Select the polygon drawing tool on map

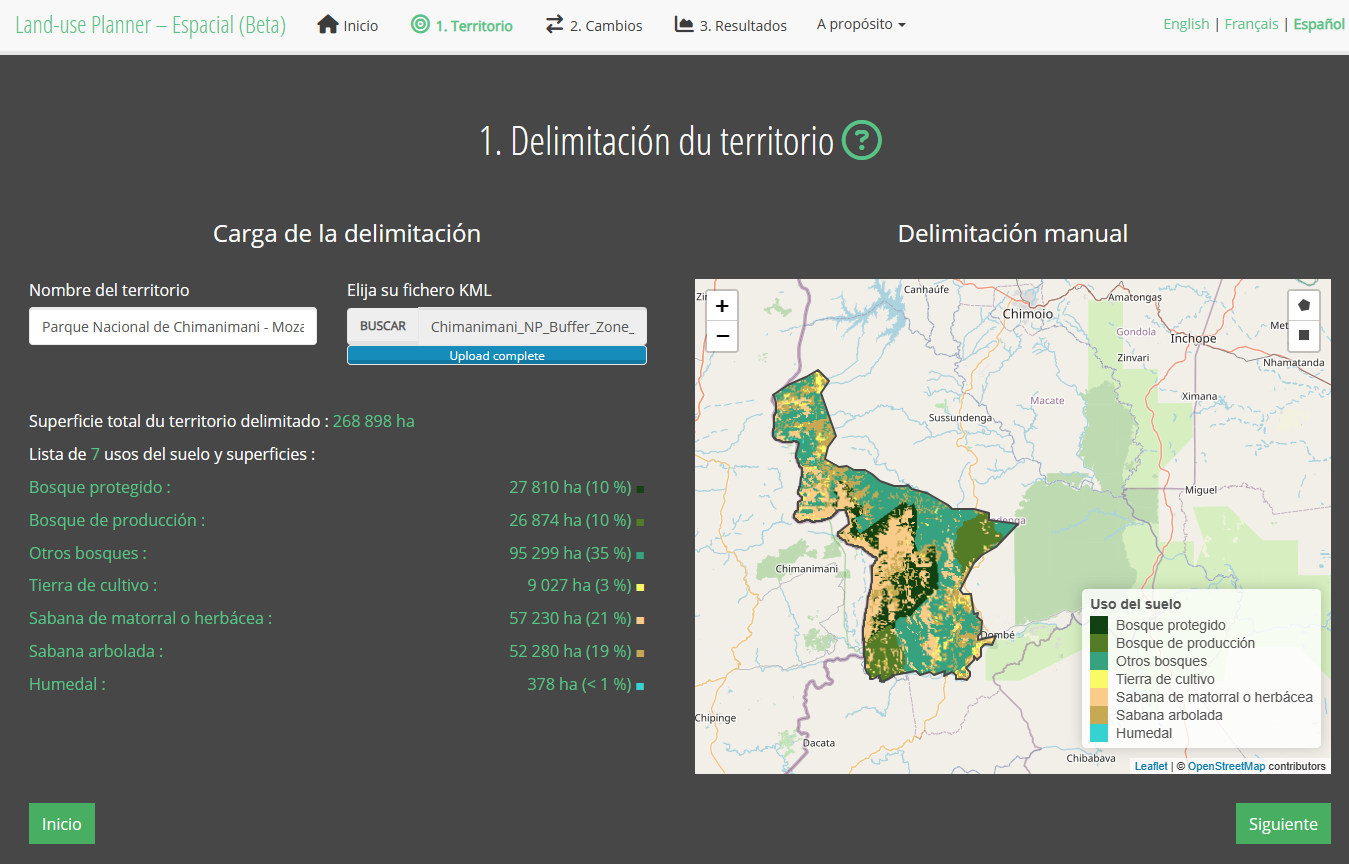coord(1303,306)
